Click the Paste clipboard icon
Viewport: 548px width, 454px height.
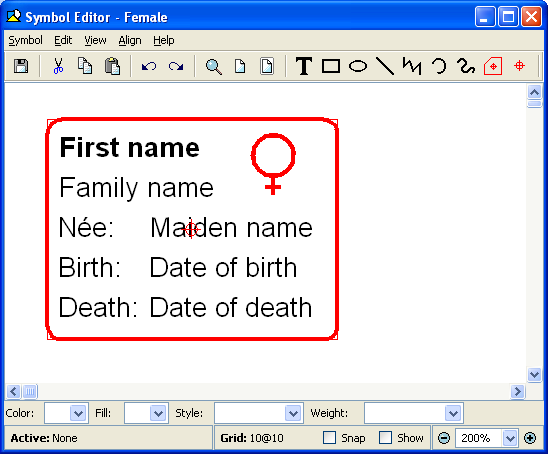pos(113,66)
